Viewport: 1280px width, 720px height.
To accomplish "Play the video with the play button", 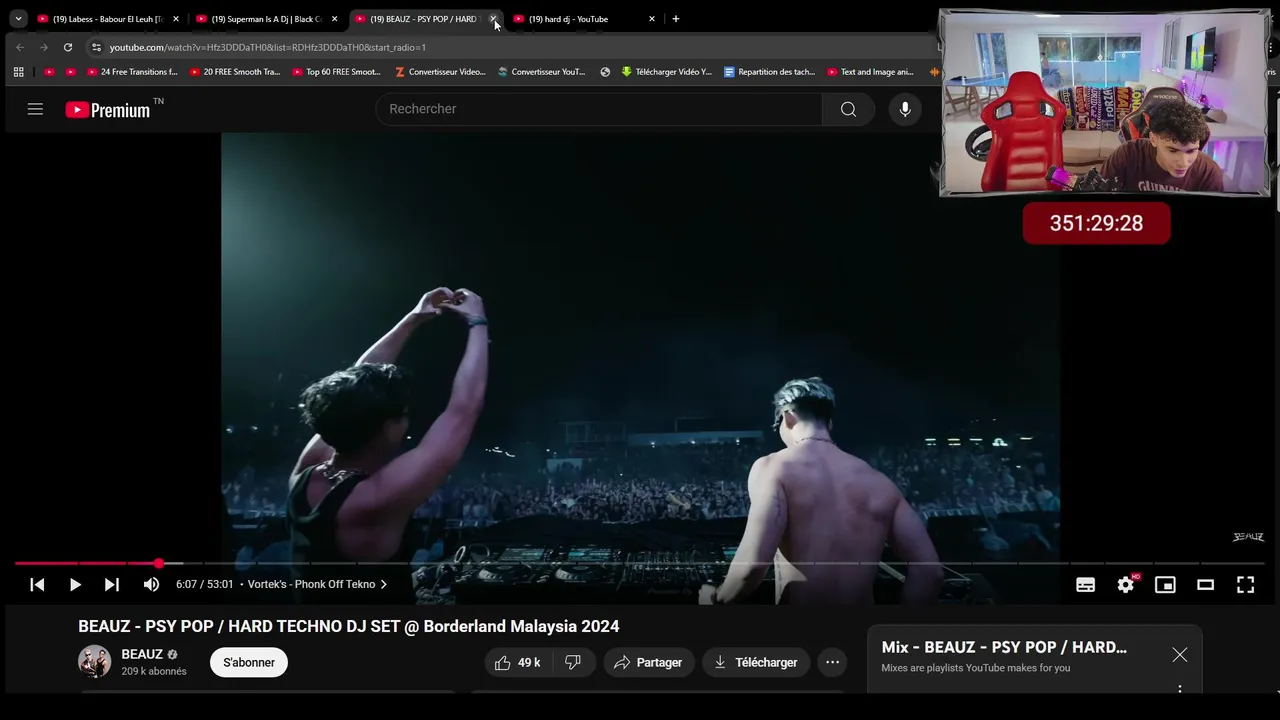I will point(75,585).
